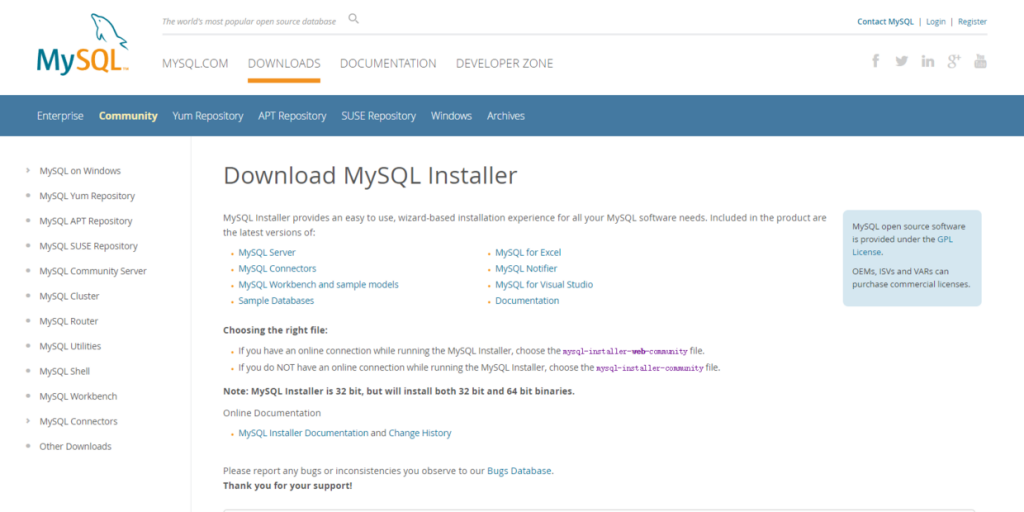Open SUSE Repository in blue bar
This screenshot has height=512, width=1024.
(x=378, y=116)
